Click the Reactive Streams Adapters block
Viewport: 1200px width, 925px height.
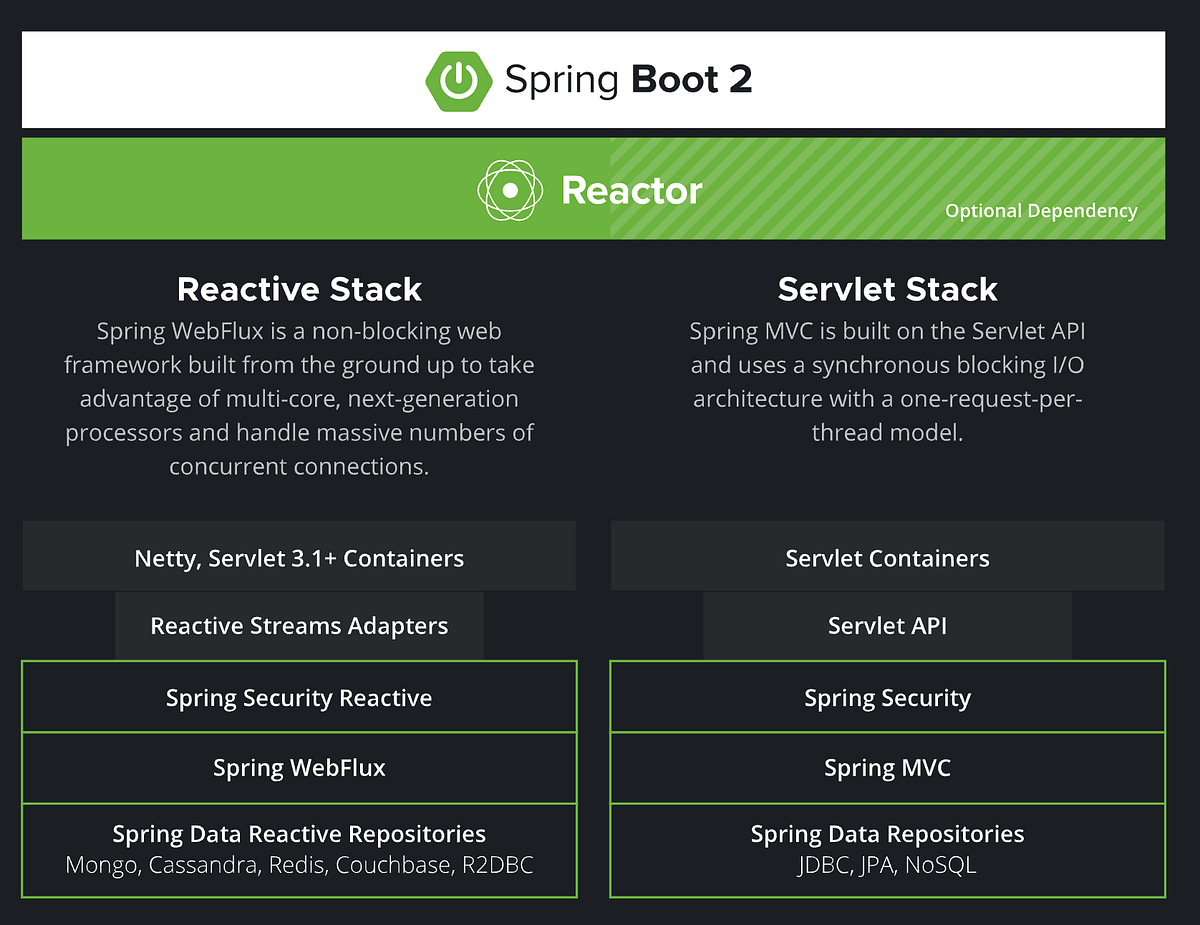click(x=298, y=625)
